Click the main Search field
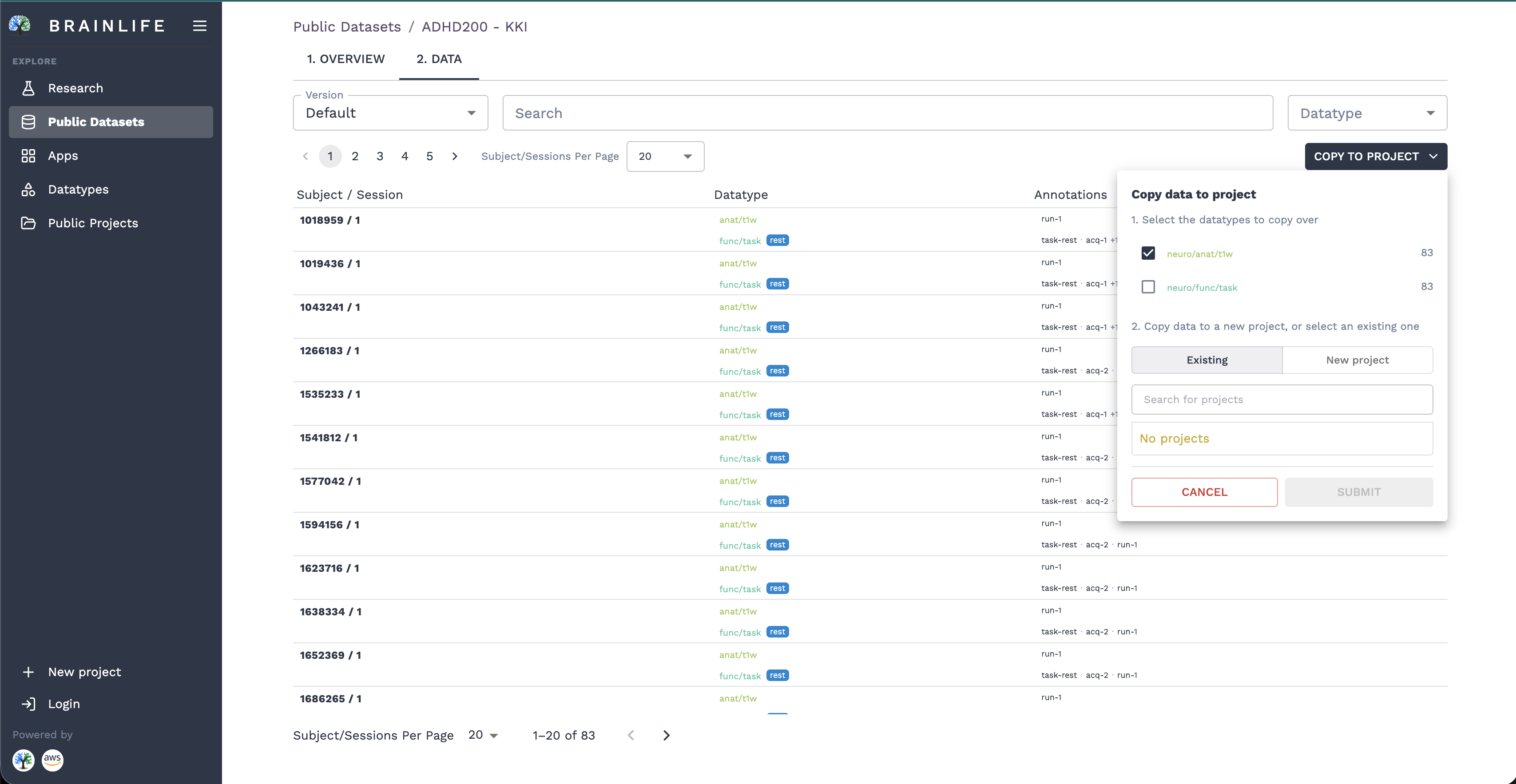Screen dimensions: 1516x784 pos(888,113)
